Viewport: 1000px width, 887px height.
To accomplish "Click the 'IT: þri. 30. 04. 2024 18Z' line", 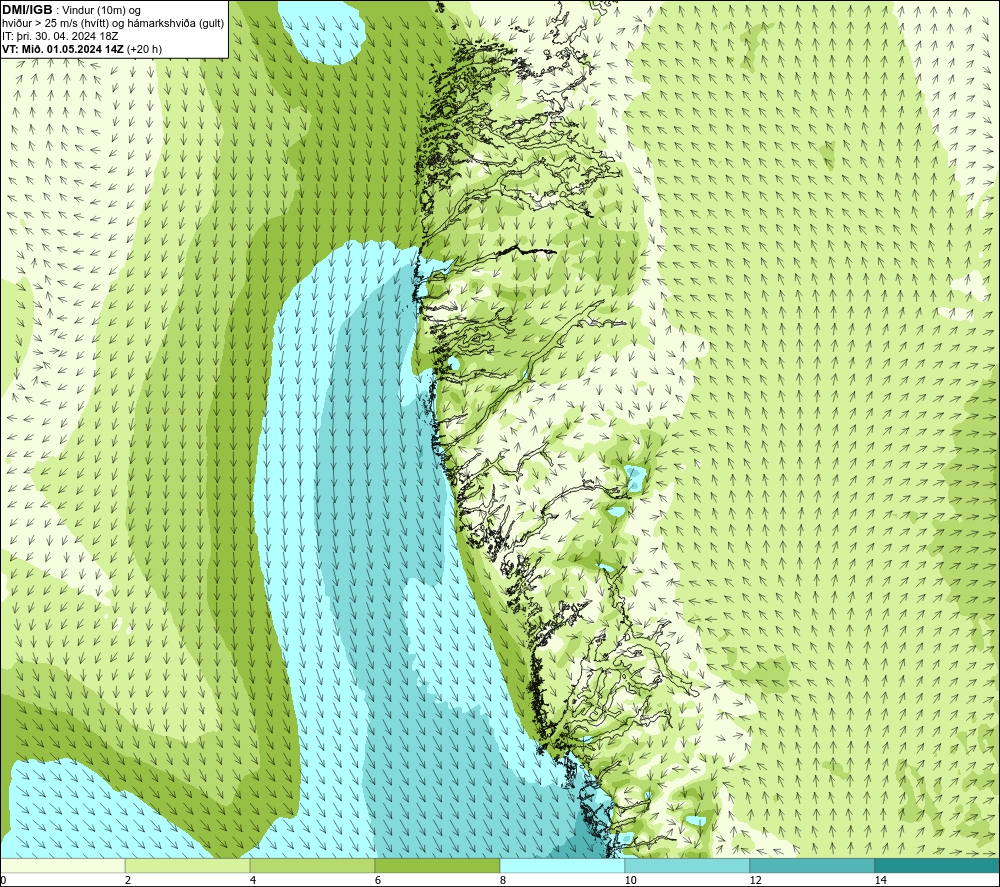I will tap(60, 36).
